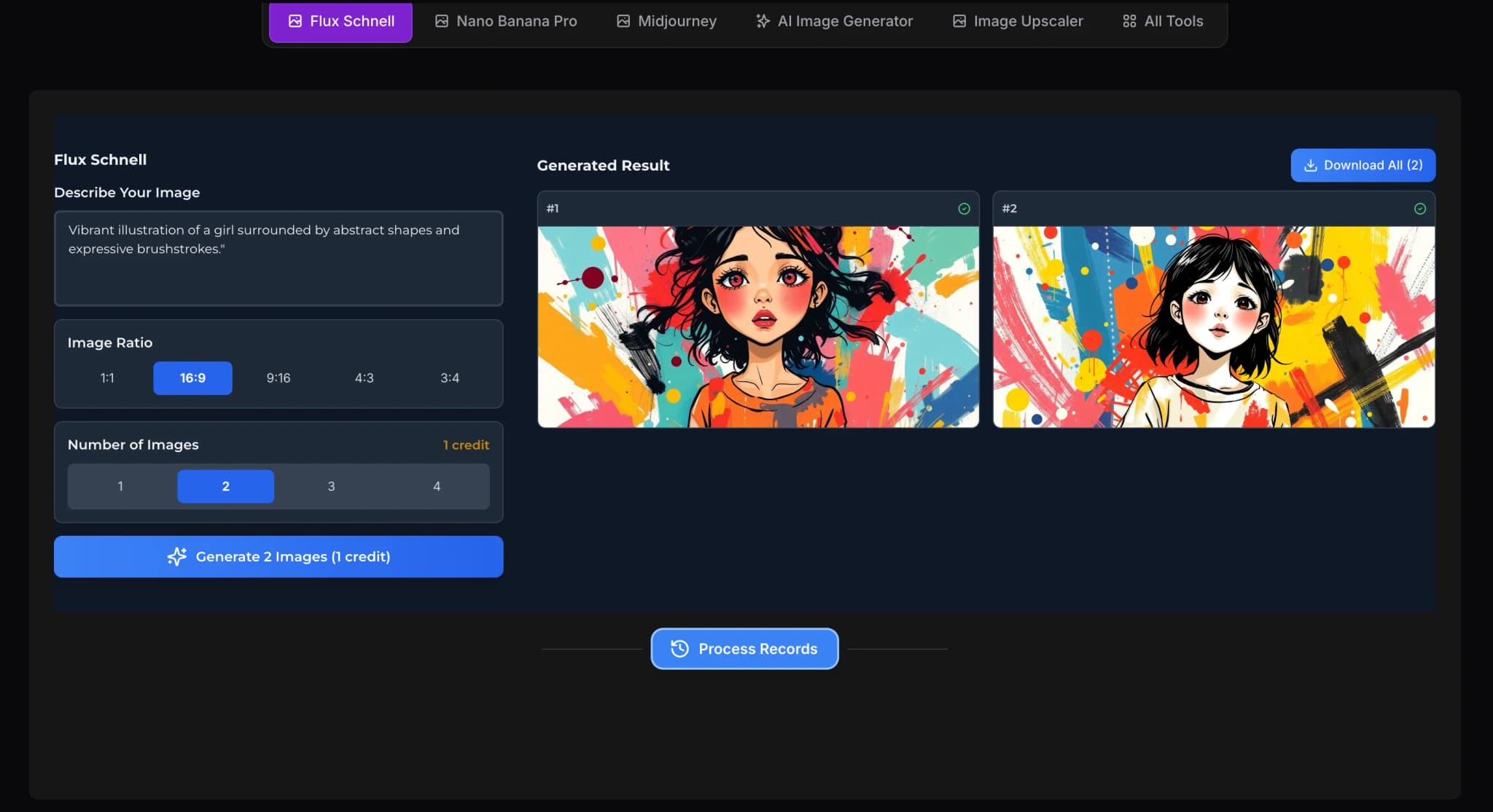Open the All Tools tab
This screenshot has width=1493, height=812.
click(1162, 21)
